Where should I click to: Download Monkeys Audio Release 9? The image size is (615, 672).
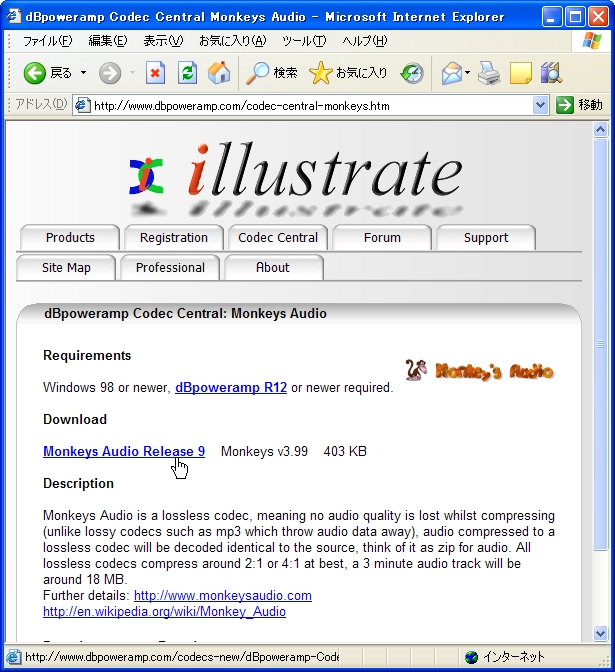click(124, 451)
